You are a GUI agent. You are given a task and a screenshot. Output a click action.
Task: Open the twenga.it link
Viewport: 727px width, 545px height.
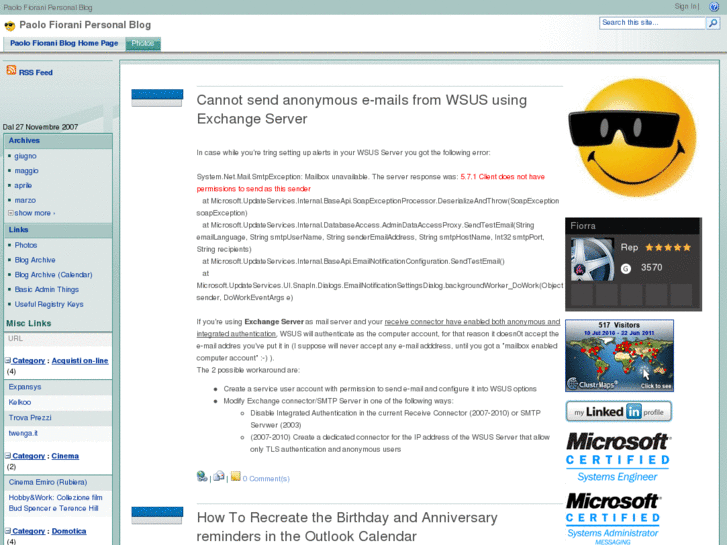click(23, 433)
